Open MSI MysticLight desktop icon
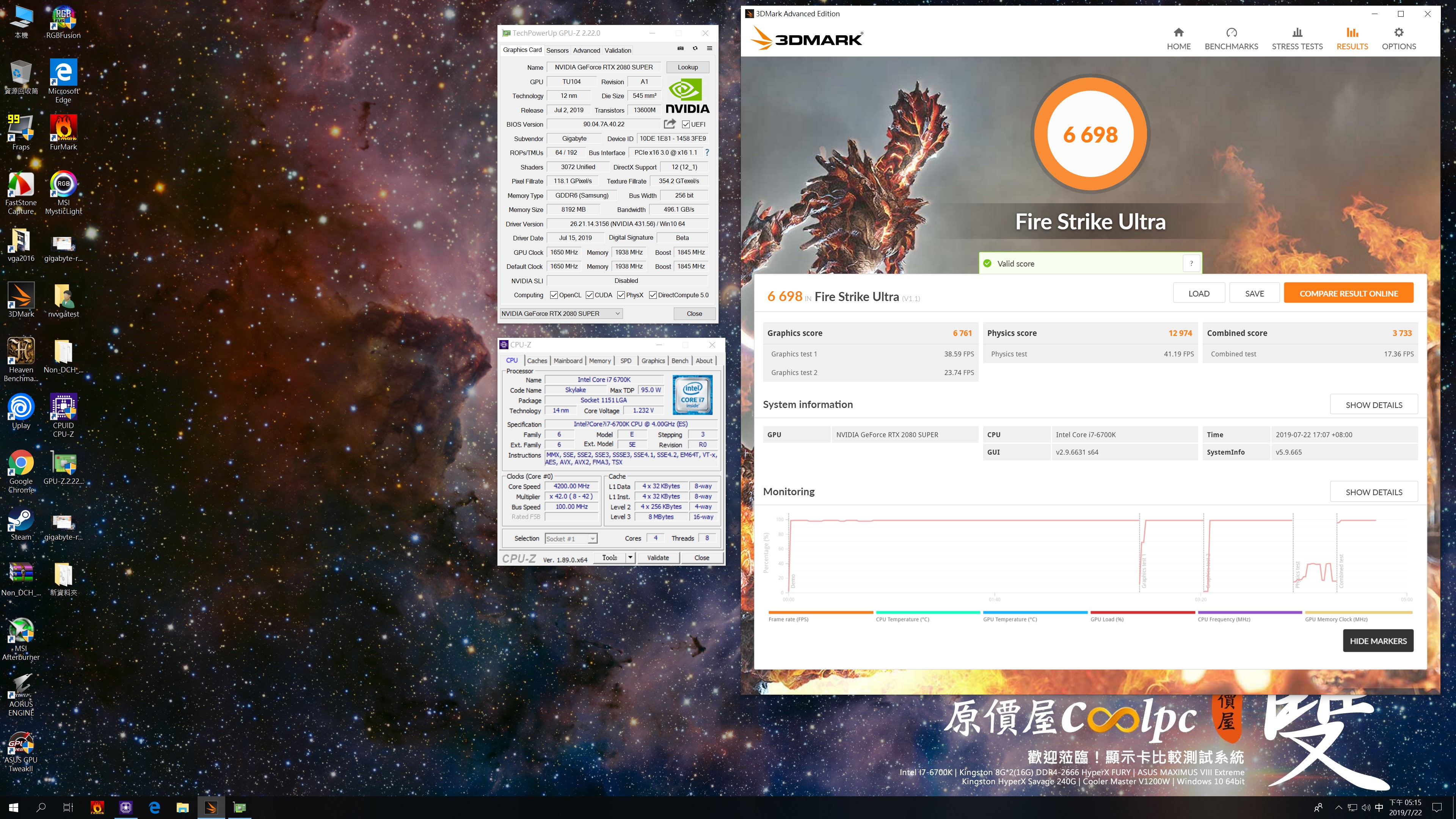Screen dimensions: 1456x819 click(x=63, y=193)
